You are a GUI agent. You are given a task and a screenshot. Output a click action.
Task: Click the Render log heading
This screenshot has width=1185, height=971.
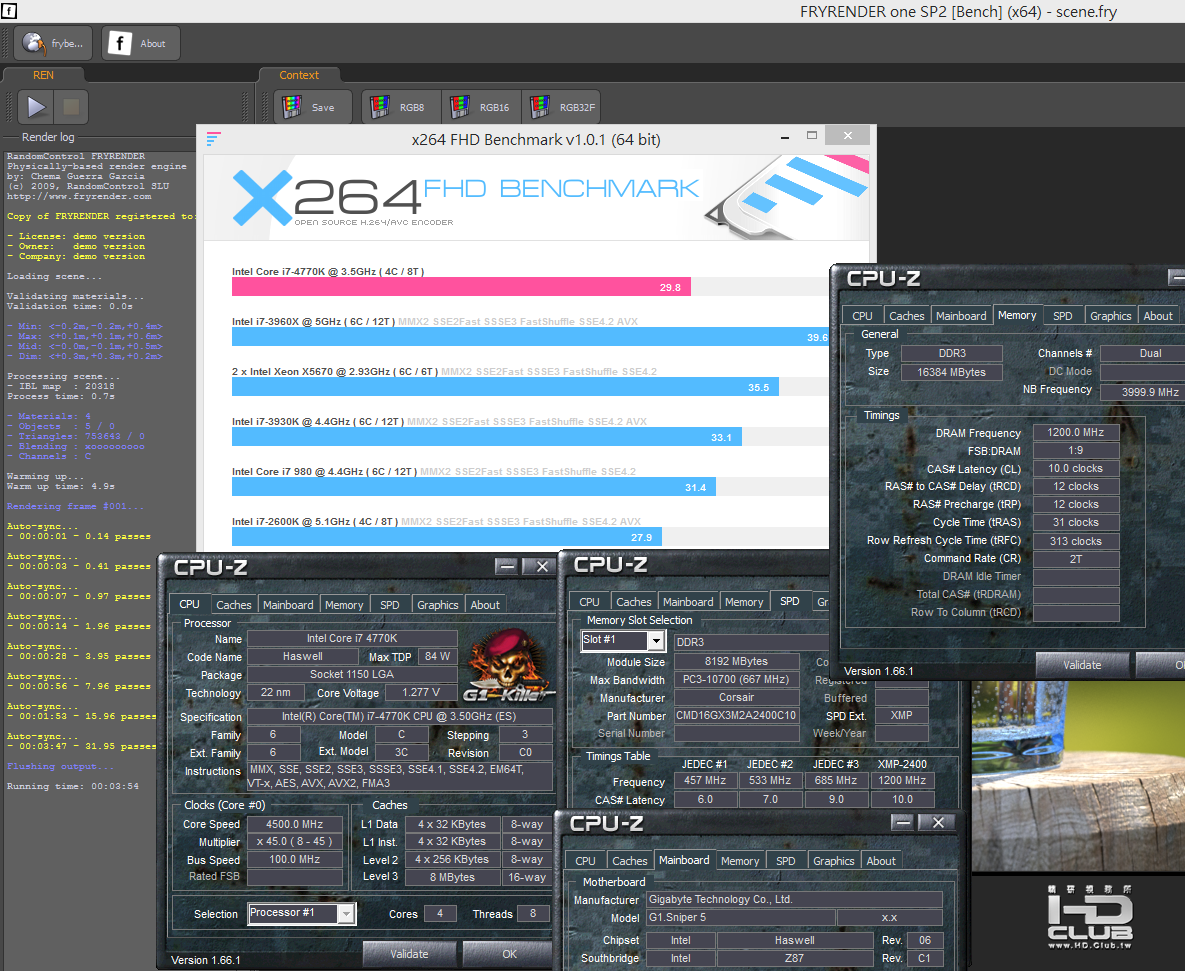pos(48,137)
